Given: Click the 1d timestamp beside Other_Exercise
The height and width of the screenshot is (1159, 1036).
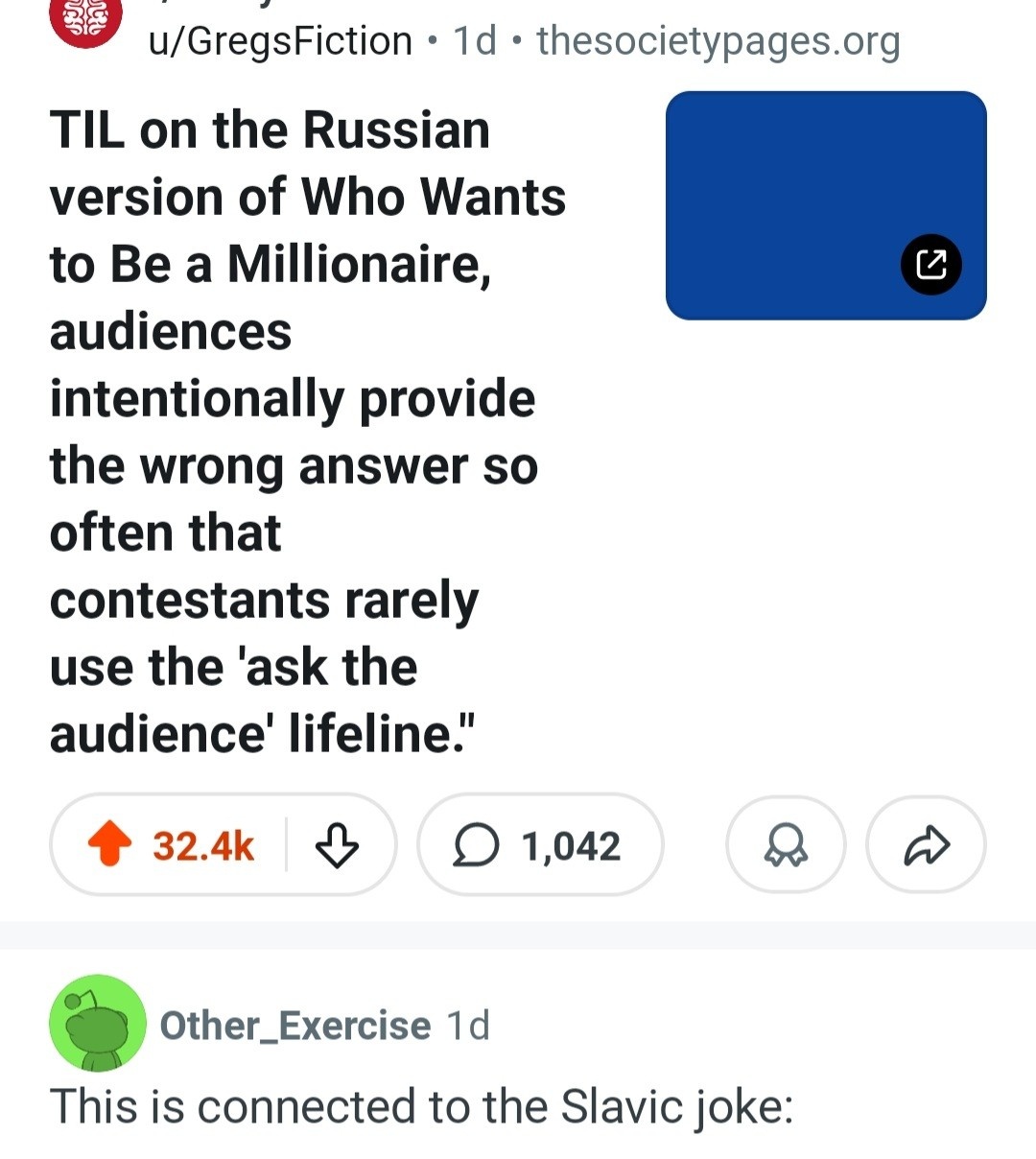Looking at the screenshot, I should pos(469,1026).
